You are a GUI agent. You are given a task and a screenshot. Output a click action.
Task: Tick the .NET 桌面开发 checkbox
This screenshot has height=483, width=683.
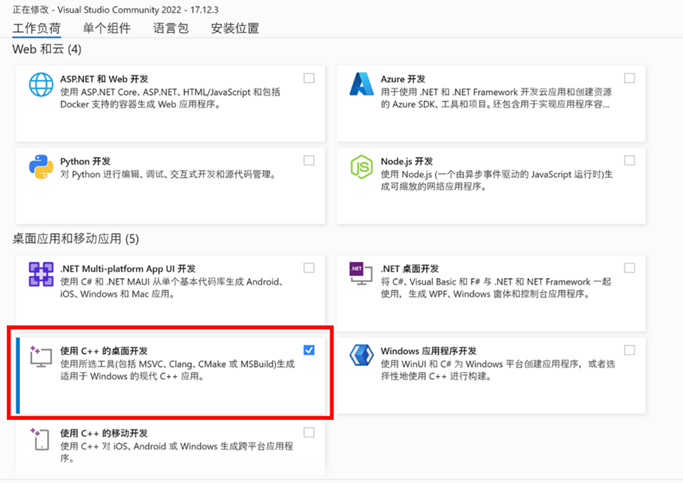(x=629, y=268)
